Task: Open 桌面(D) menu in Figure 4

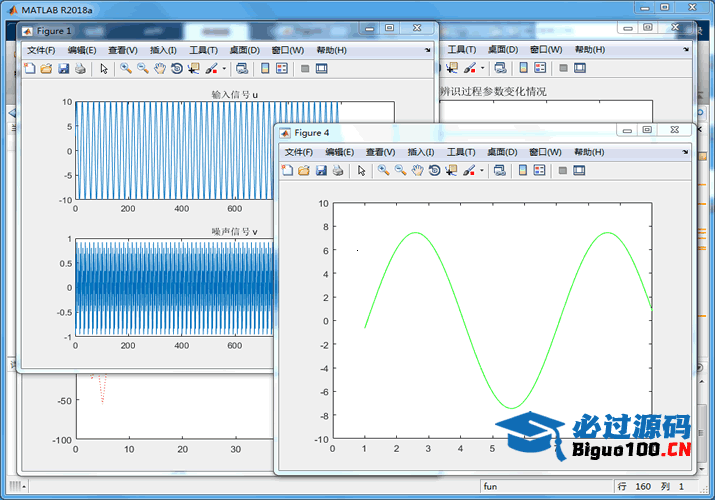Action: coord(502,152)
